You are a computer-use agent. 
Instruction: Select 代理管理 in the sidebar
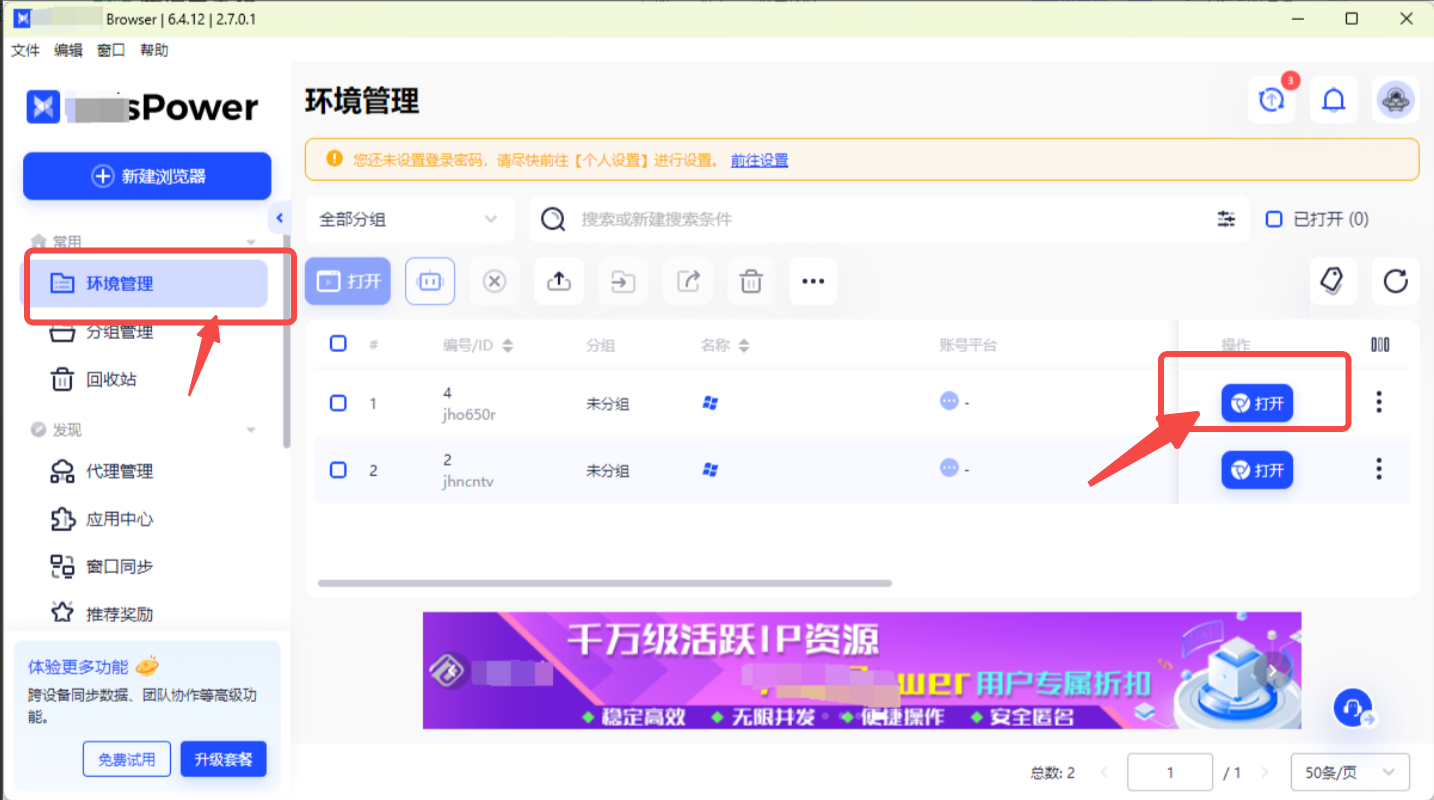(x=119, y=471)
